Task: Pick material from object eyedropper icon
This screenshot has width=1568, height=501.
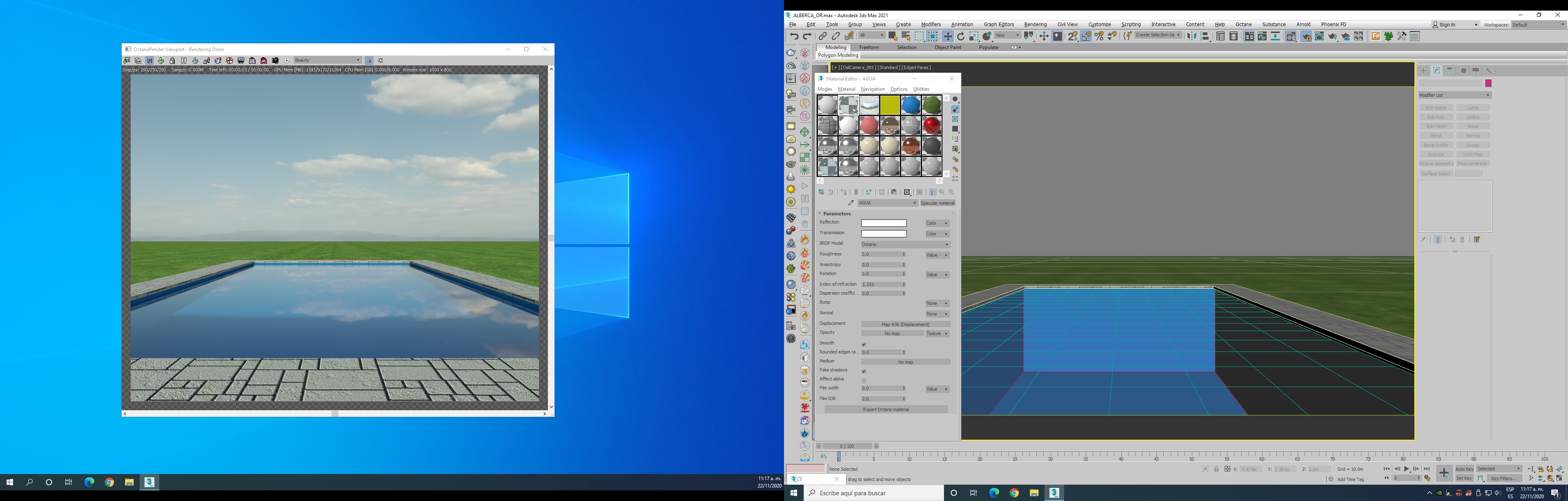Action: pyautogui.click(x=851, y=203)
